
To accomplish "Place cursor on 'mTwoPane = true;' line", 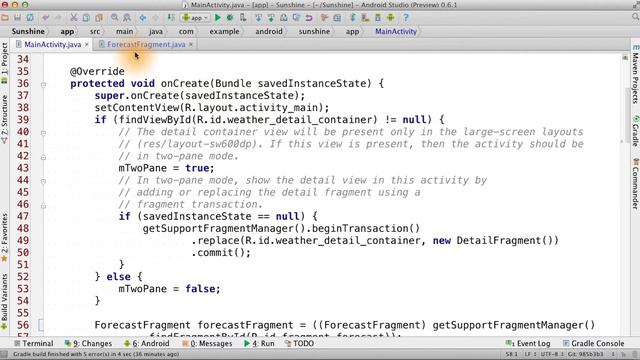I will tap(166, 168).
